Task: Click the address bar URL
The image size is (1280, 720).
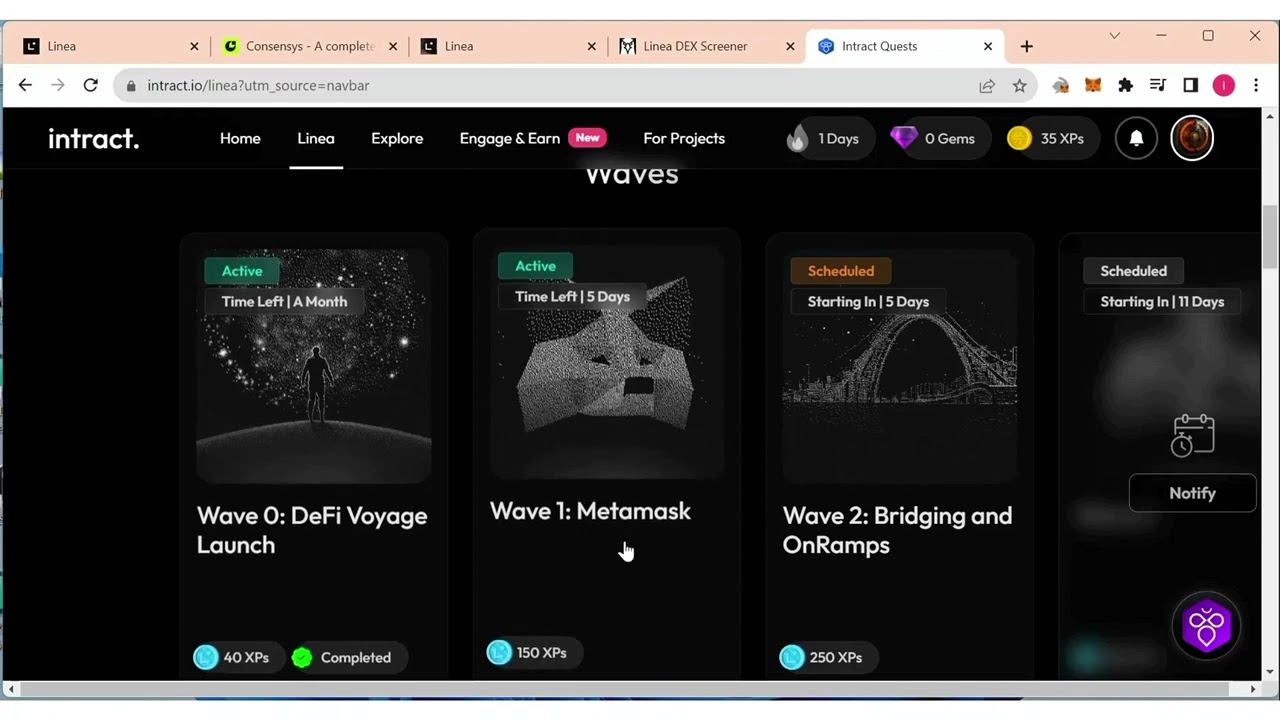Action: click(258, 86)
